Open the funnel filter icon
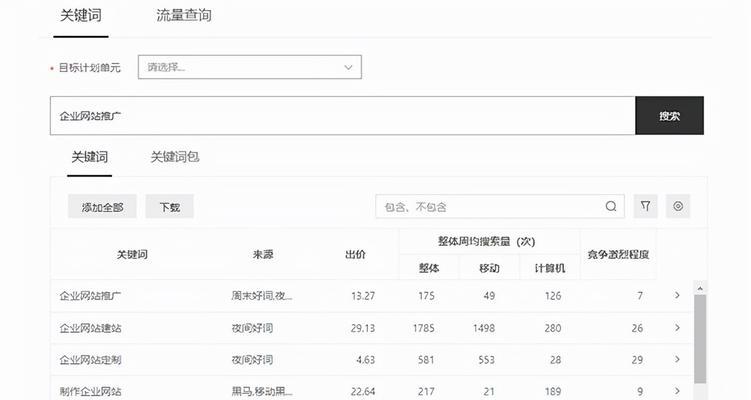751x400 pixels. (645, 206)
